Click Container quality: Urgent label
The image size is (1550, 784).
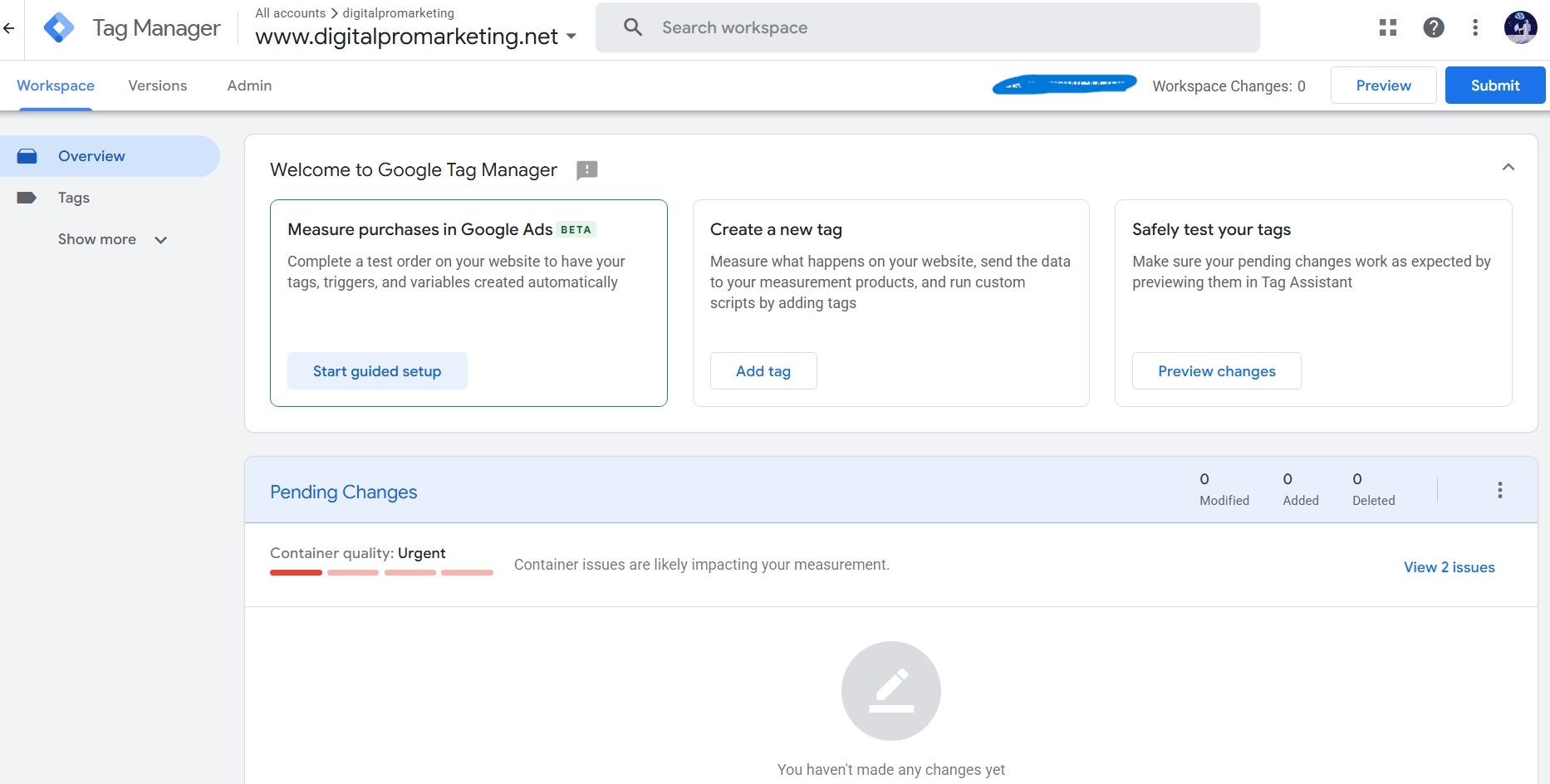tap(358, 553)
